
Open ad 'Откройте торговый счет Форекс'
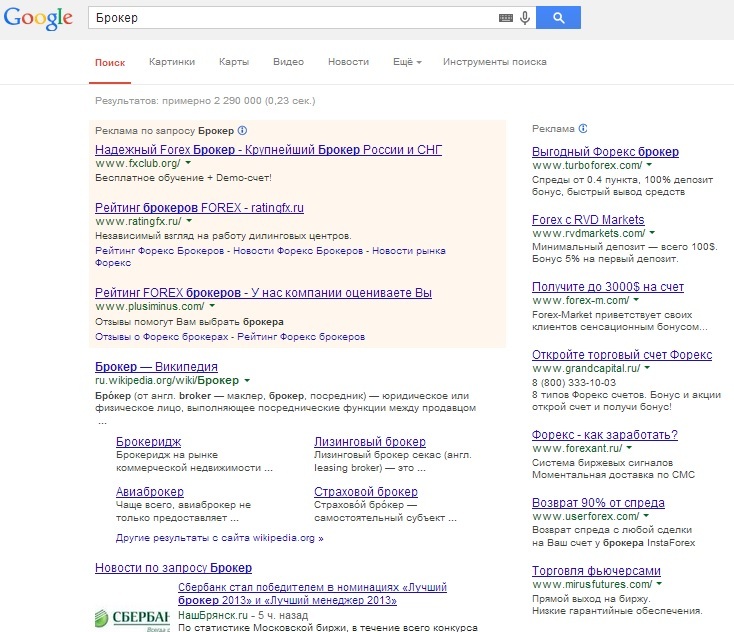click(x=622, y=355)
